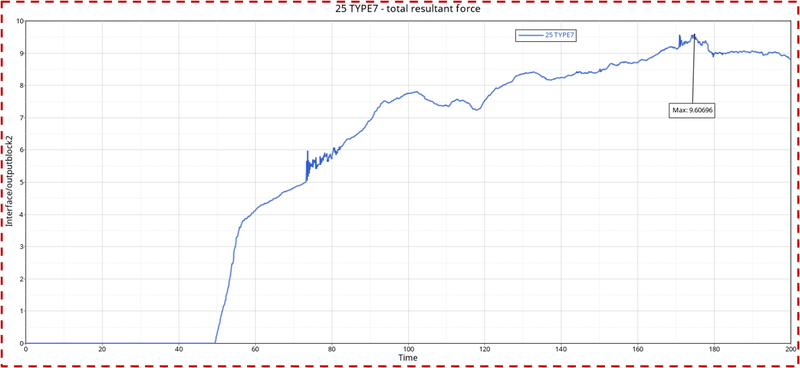Click the y-axis tick label 2

[20, 279]
